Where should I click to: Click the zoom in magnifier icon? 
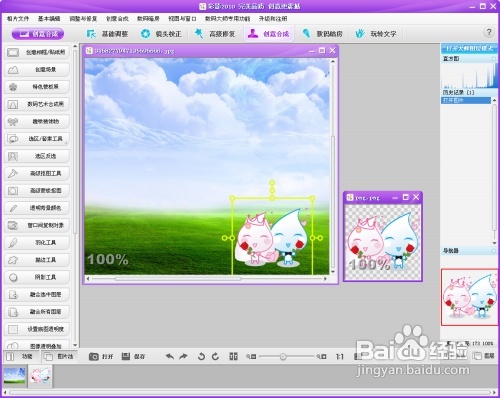point(321,357)
